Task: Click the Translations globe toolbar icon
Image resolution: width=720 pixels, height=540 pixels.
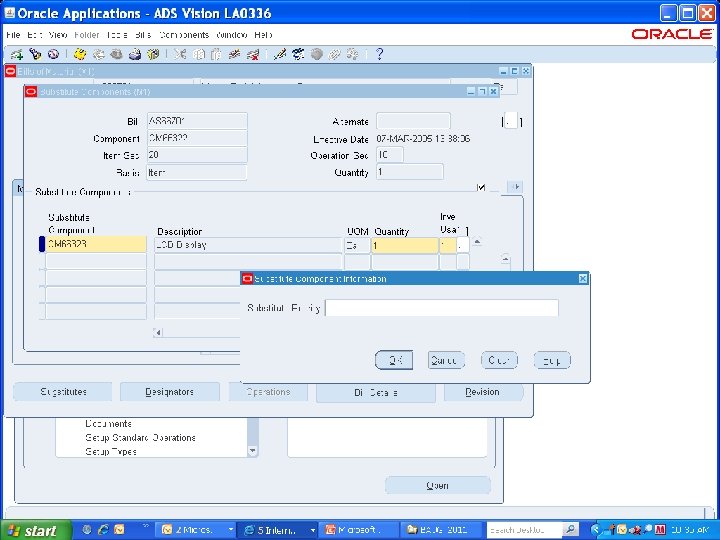Action: pyautogui.click(x=316, y=55)
